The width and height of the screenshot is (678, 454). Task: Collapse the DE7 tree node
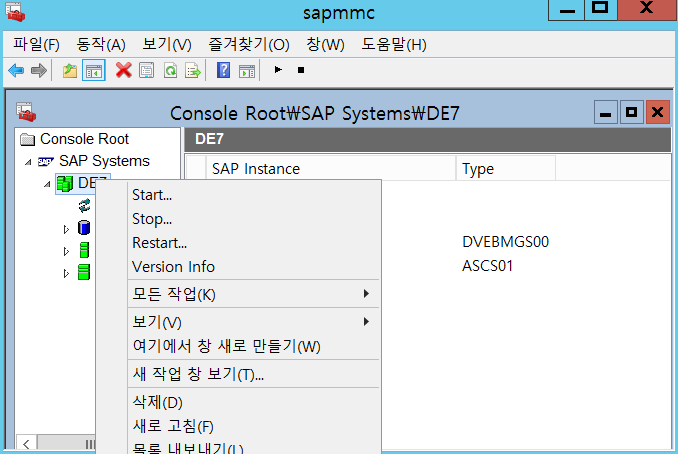47,185
